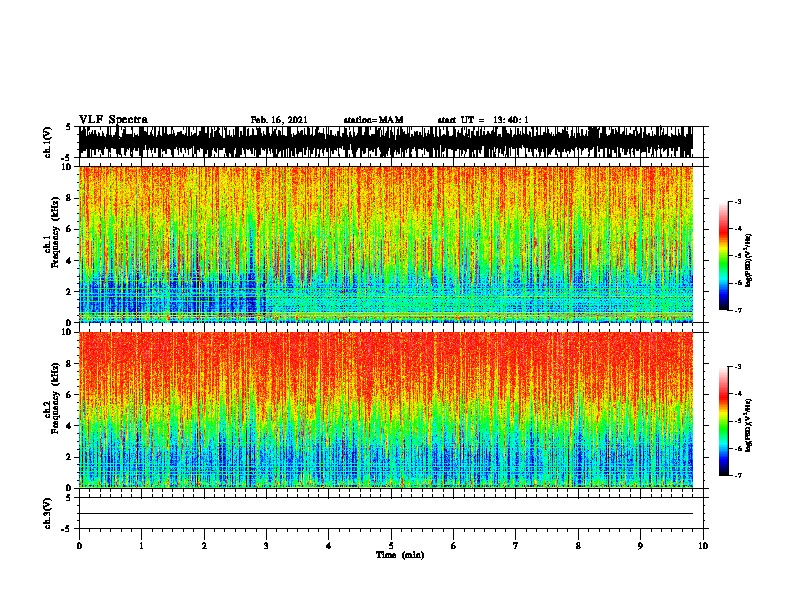Click the time axis tick label 5

[x=391, y=546]
